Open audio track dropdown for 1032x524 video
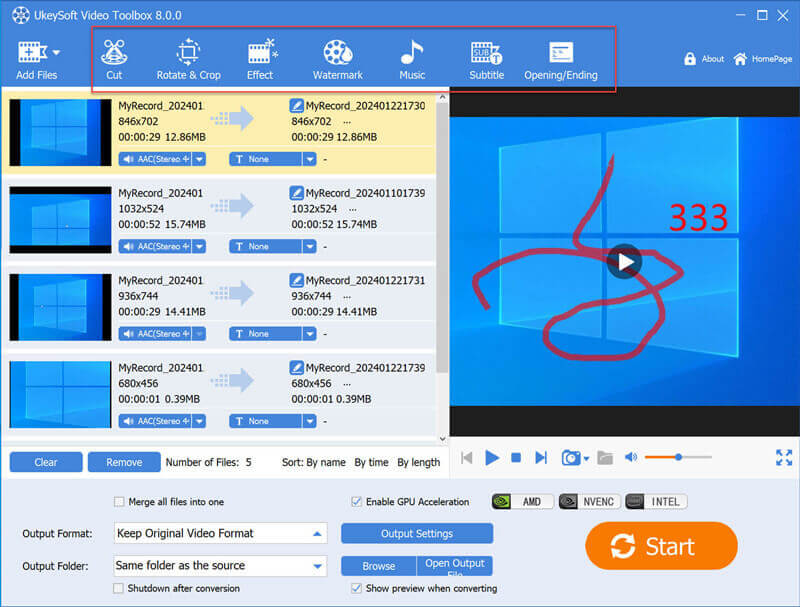 [x=199, y=246]
